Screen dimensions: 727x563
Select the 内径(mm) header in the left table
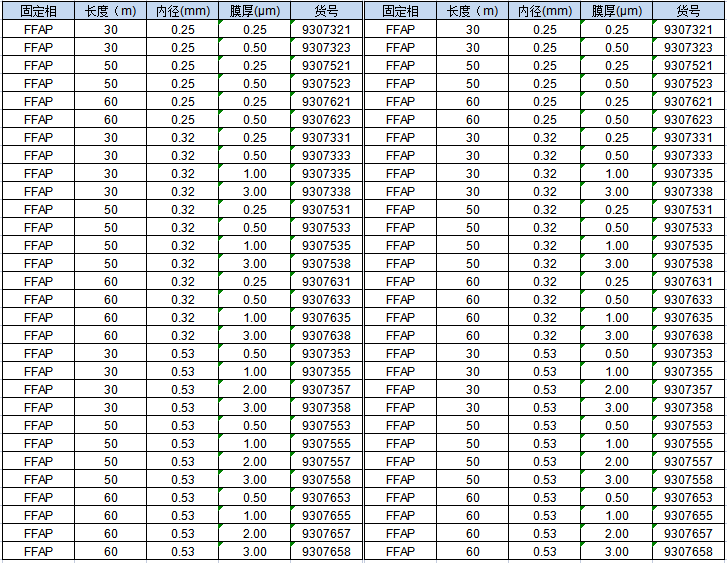pyautogui.click(x=183, y=11)
